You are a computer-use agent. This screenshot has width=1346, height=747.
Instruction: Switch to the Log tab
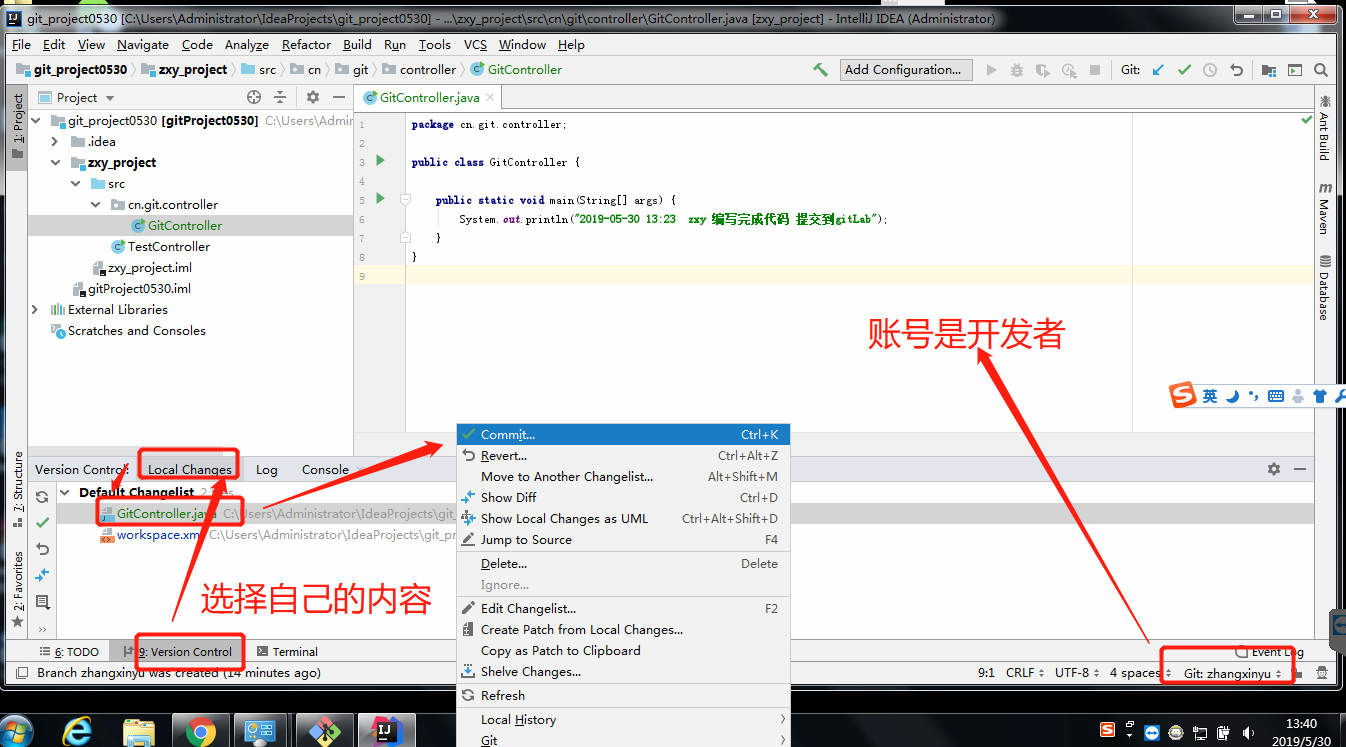[267, 470]
